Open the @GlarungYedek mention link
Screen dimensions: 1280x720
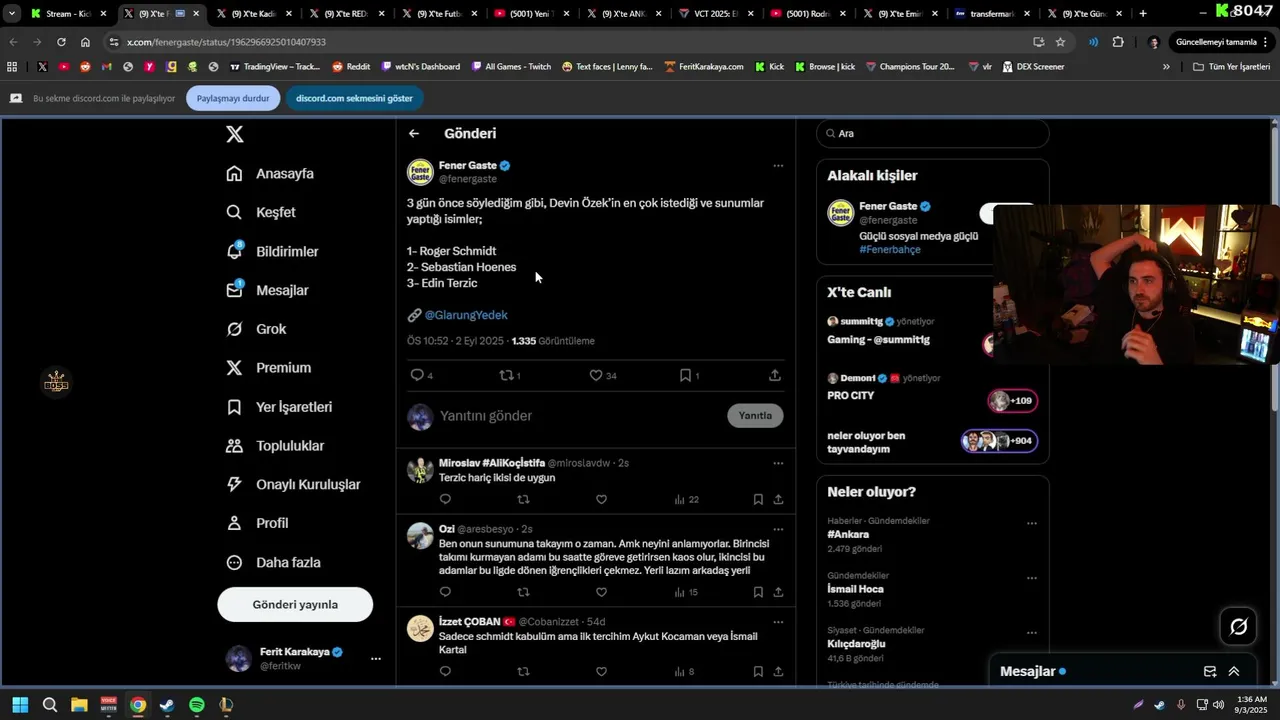(466, 315)
